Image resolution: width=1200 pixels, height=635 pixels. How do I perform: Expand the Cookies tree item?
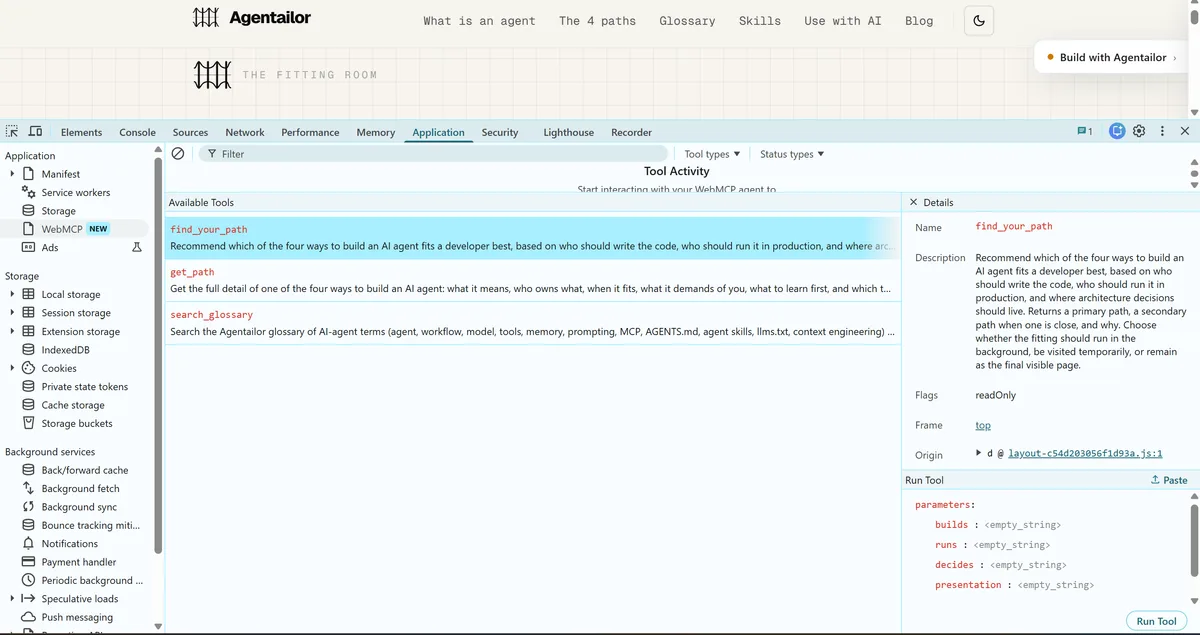12,368
